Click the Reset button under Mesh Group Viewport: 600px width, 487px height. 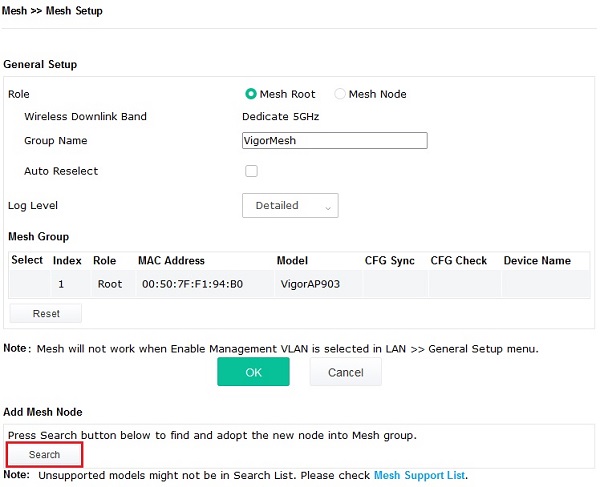pyautogui.click(x=46, y=313)
